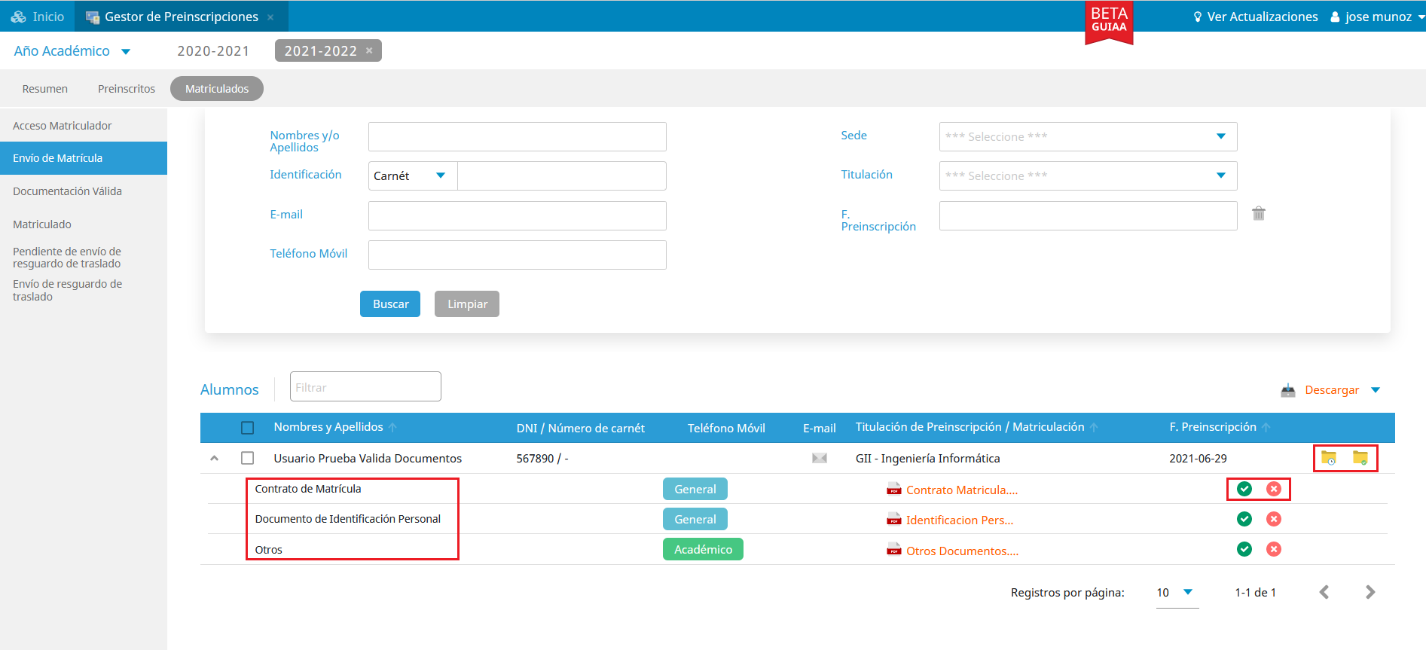The image size is (1426, 650).
Task: Click the trash icon beside F. Preinscripción
Action: pos(1259,213)
